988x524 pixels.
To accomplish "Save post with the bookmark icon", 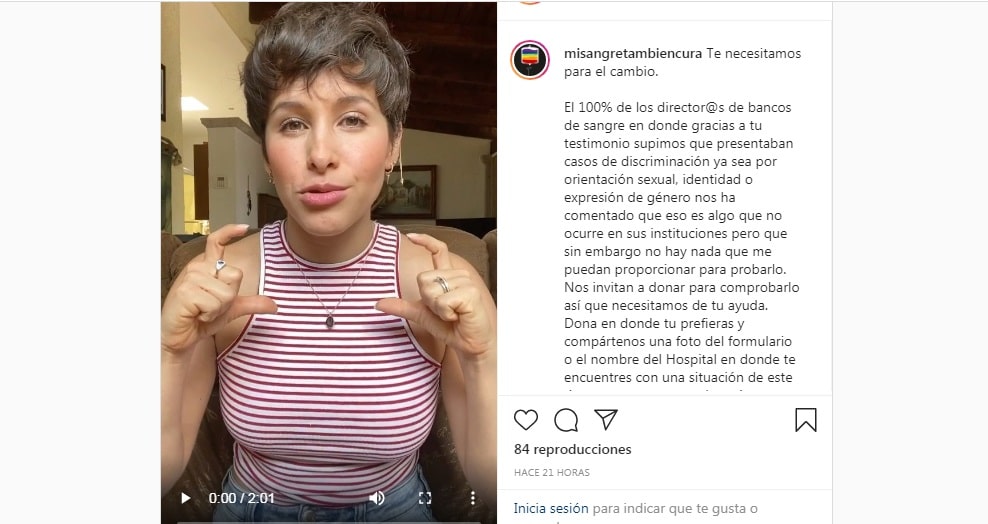I will (805, 420).
